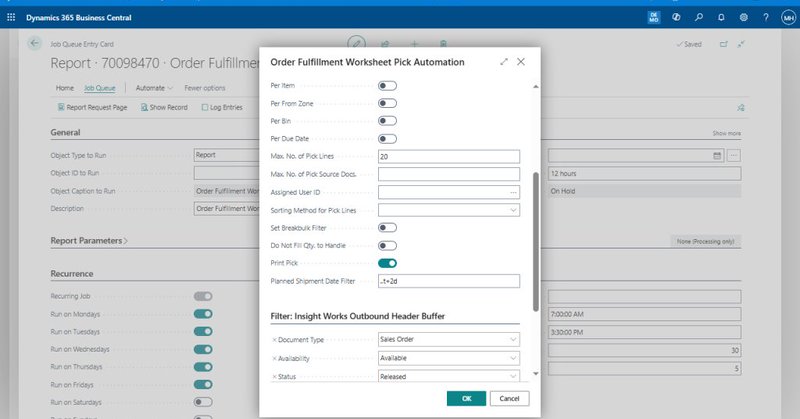Open the settings gear icon
The image size is (800, 419).
point(743,17)
